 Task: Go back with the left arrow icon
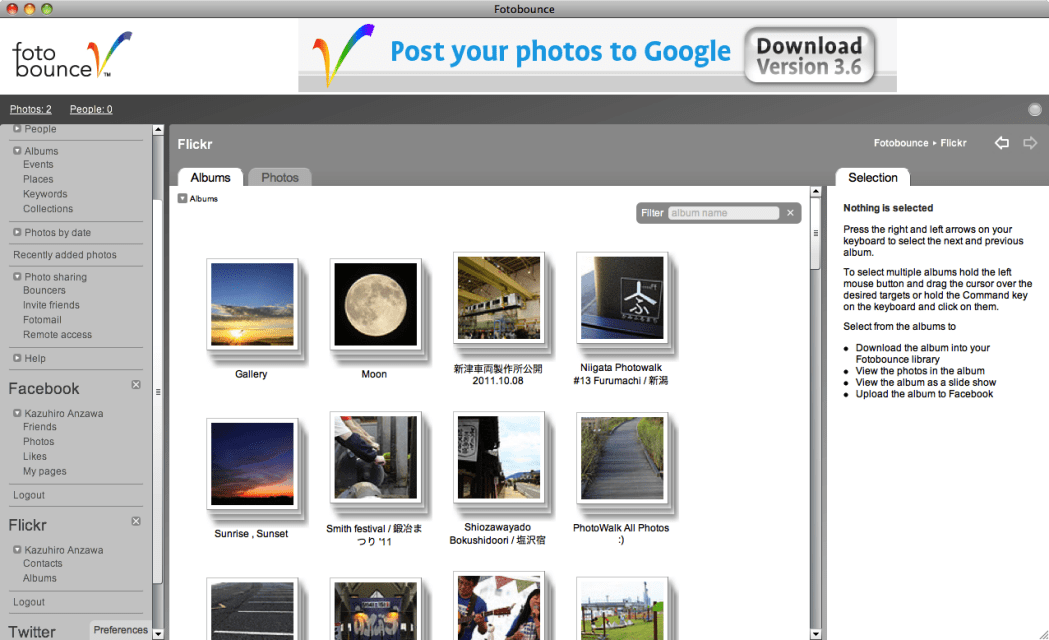click(1002, 142)
